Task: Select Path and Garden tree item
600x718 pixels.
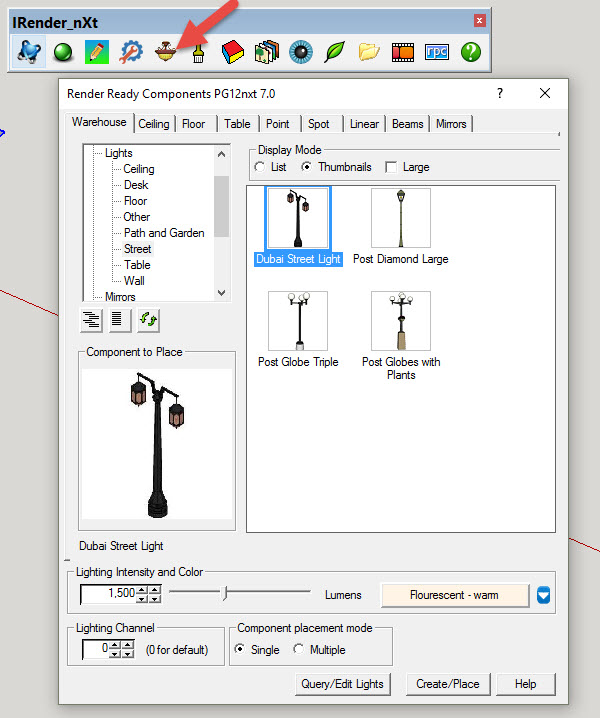Action: coord(164,233)
